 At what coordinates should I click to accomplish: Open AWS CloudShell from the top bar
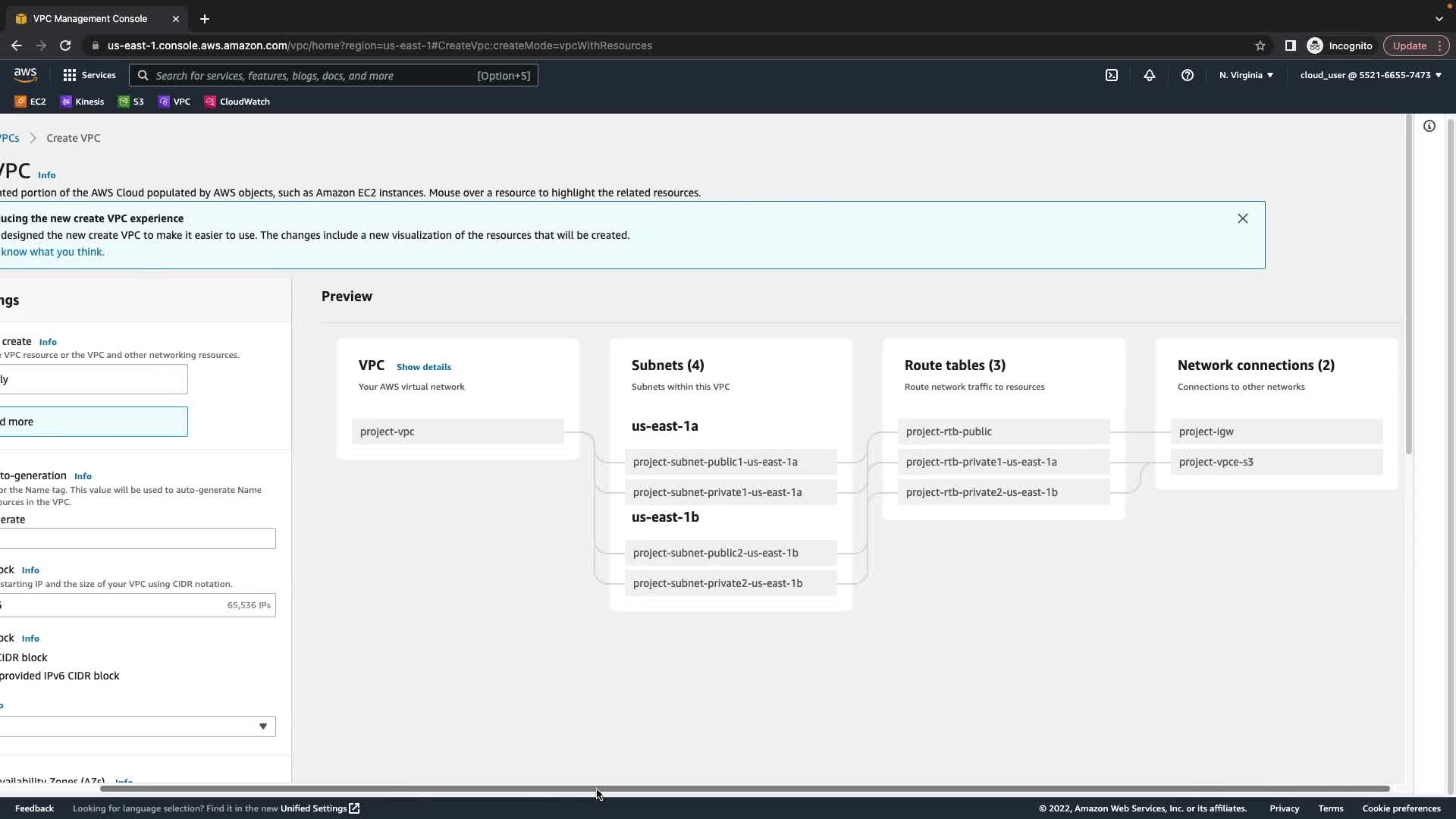(x=1112, y=75)
